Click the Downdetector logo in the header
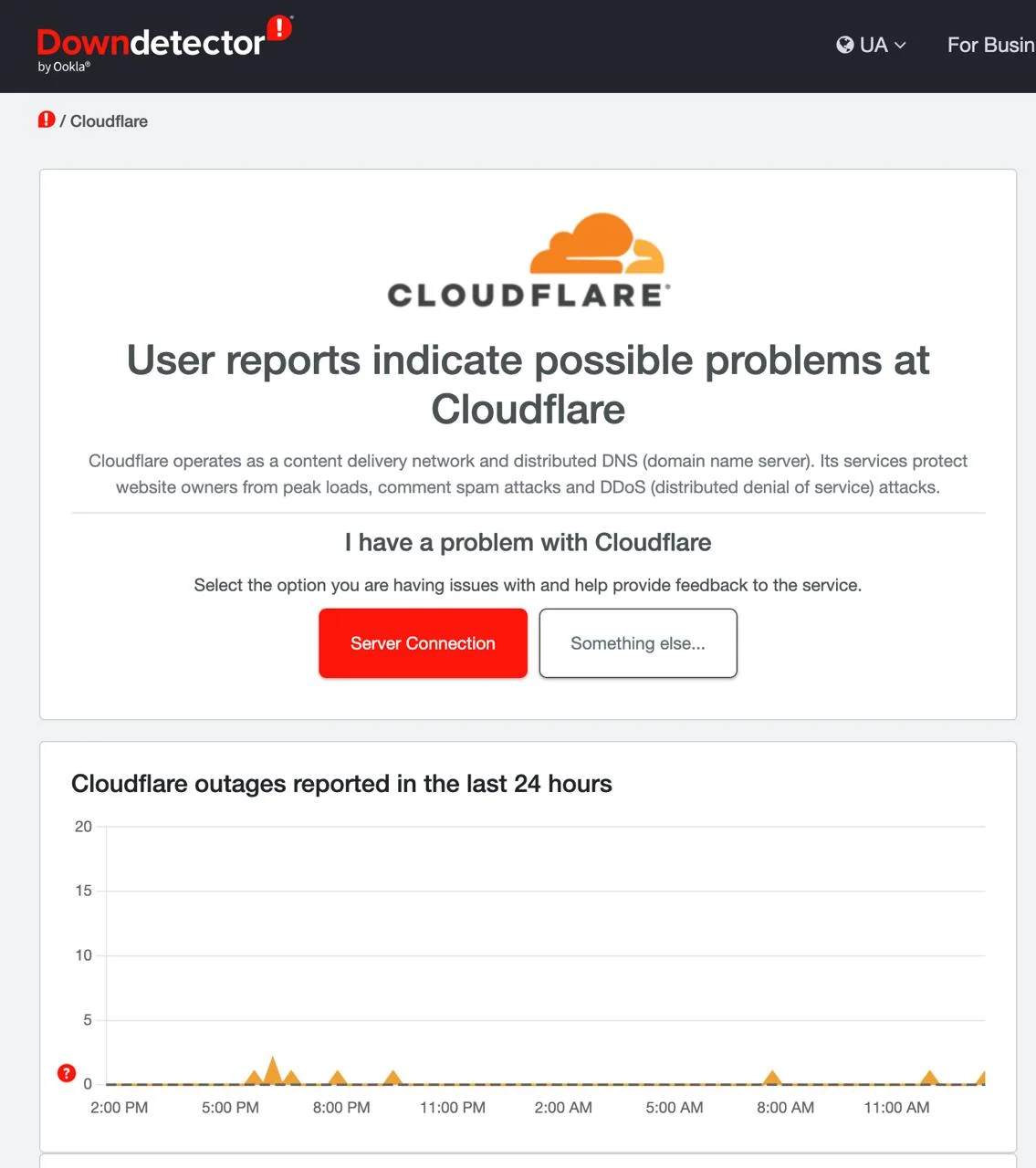Viewport: 1036px width, 1168px height. [152, 42]
